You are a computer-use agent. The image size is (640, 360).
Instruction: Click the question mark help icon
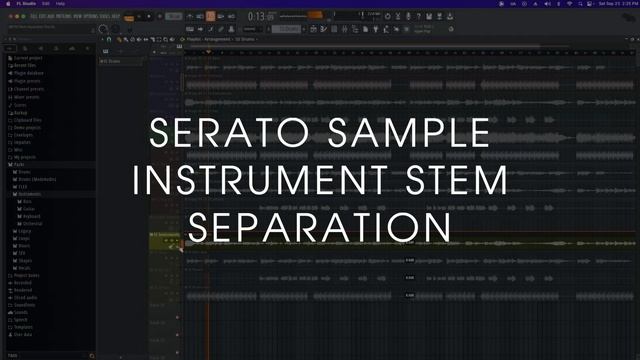418,16
